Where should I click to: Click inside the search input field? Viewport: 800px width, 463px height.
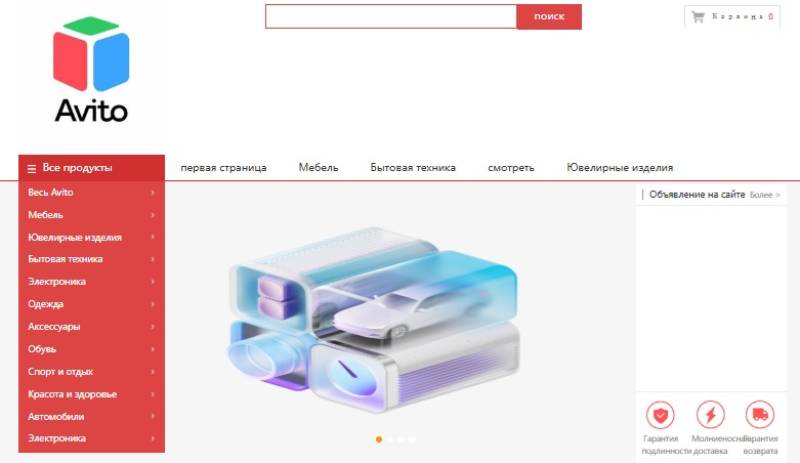pyautogui.click(x=391, y=17)
